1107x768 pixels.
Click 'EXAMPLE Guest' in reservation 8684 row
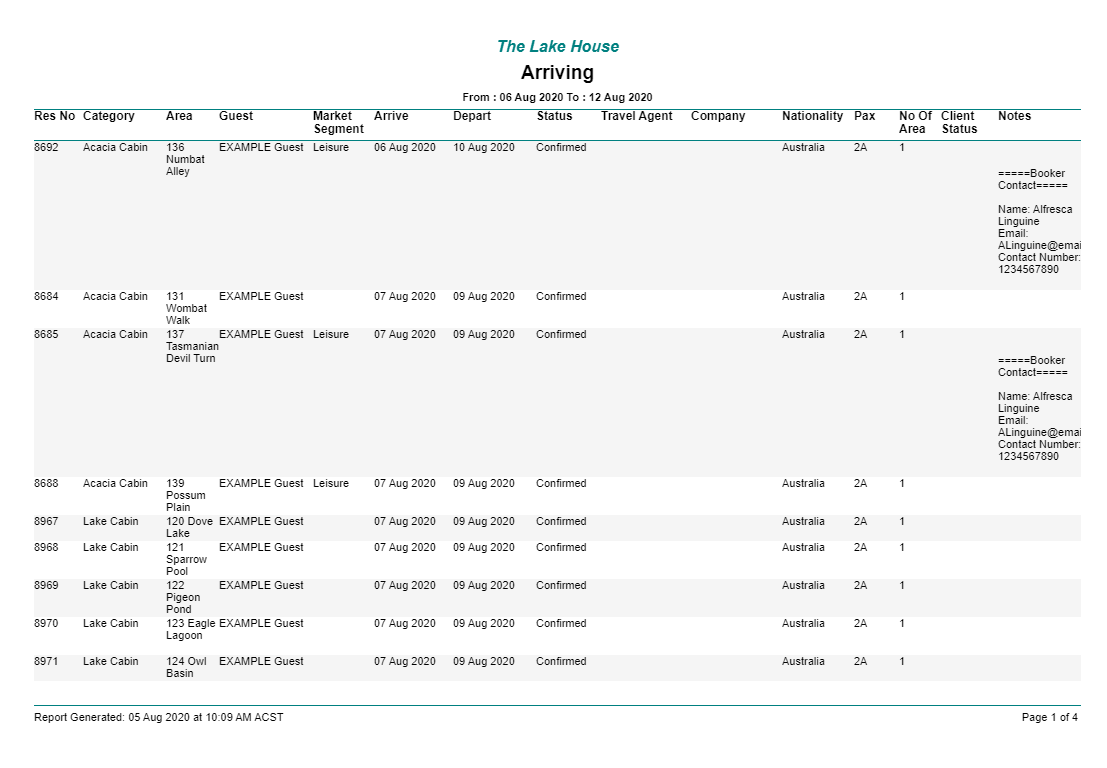pyautogui.click(x=261, y=296)
